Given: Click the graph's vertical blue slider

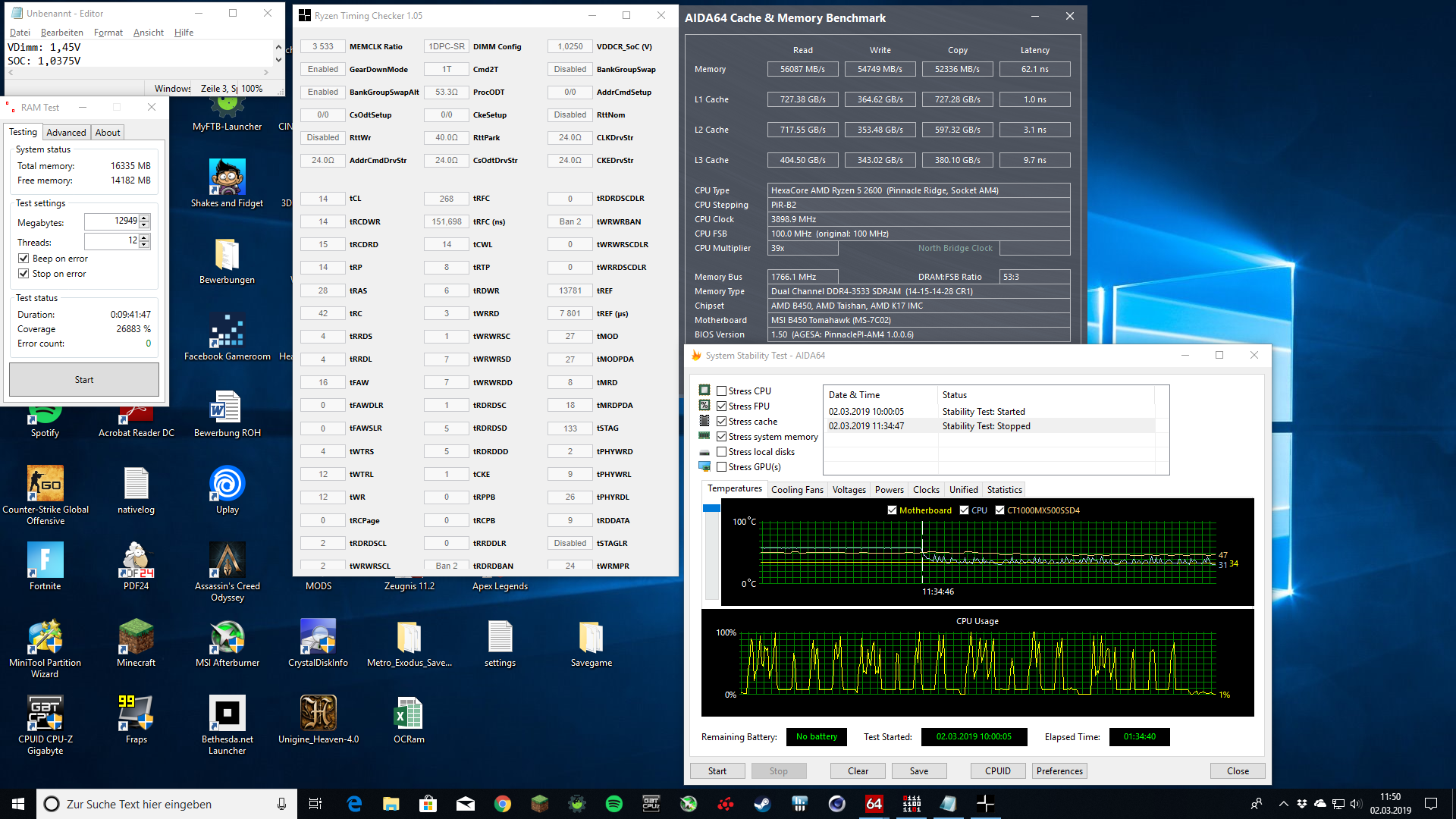Looking at the screenshot, I should pyautogui.click(x=711, y=508).
